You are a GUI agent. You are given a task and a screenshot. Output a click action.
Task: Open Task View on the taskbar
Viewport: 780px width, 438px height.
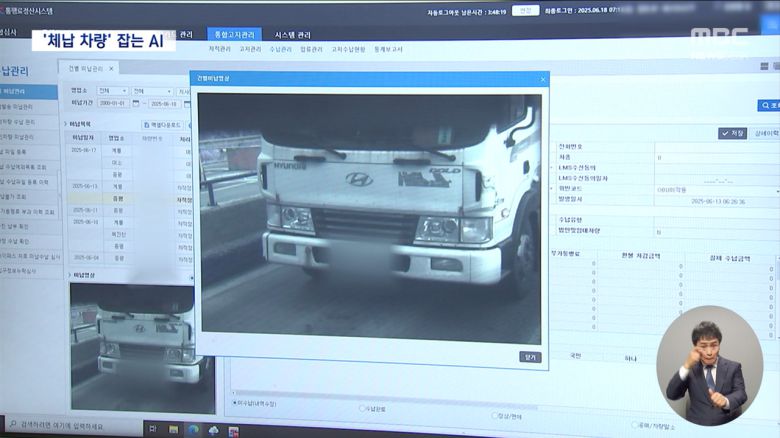(x=153, y=429)
